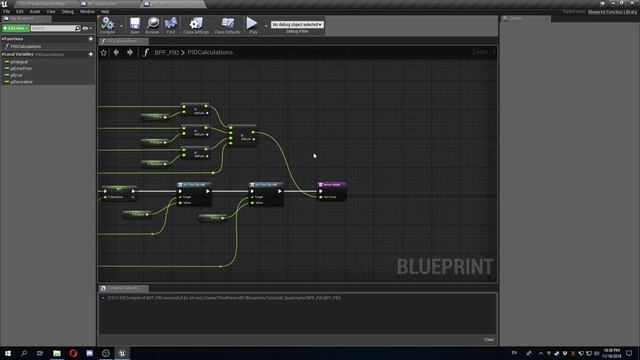Screen dimensions: 640x360
Task: Open Task View from the taskbar
Action: 40,353
